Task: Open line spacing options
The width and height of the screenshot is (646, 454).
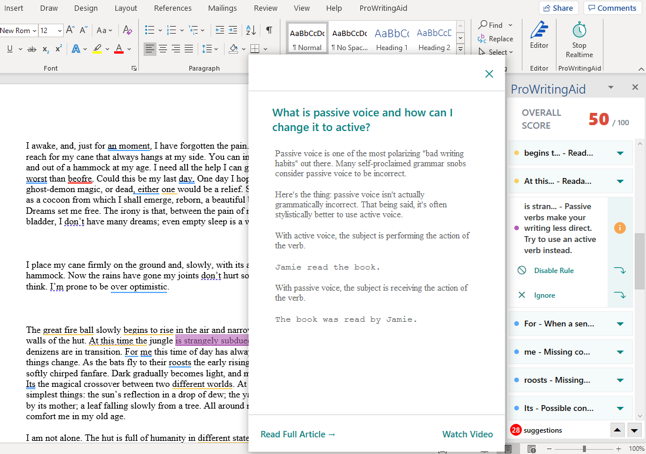Action: [x=210, y=49]
